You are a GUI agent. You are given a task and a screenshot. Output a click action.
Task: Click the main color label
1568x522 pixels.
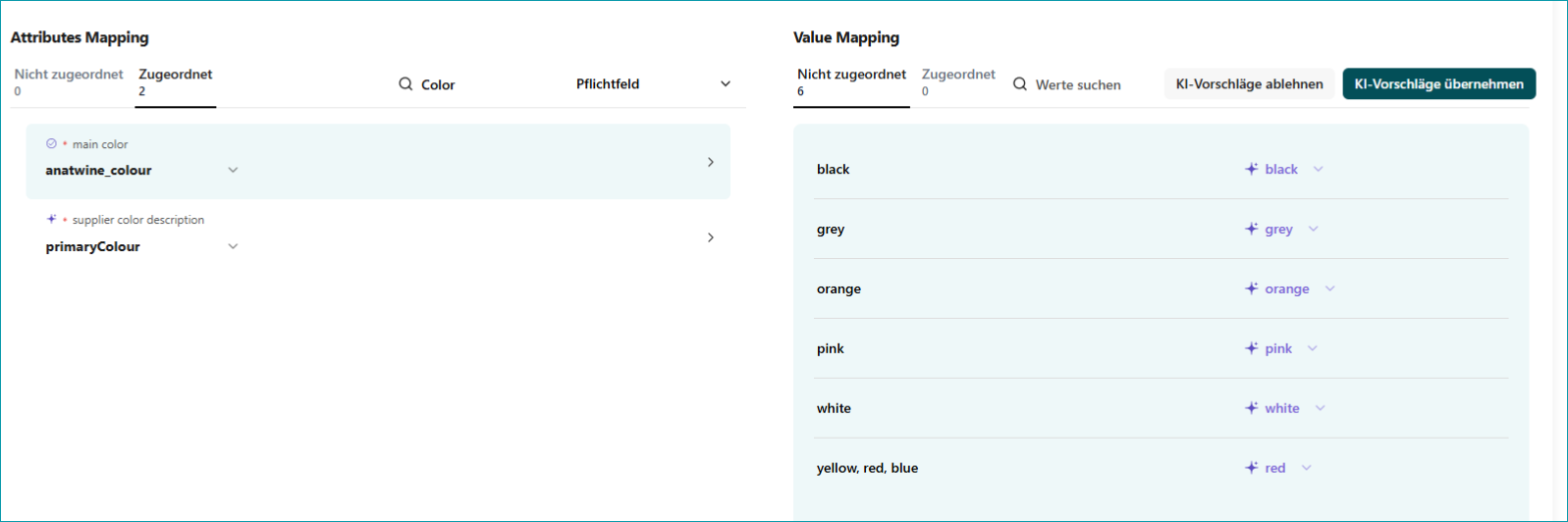point(100,144)
